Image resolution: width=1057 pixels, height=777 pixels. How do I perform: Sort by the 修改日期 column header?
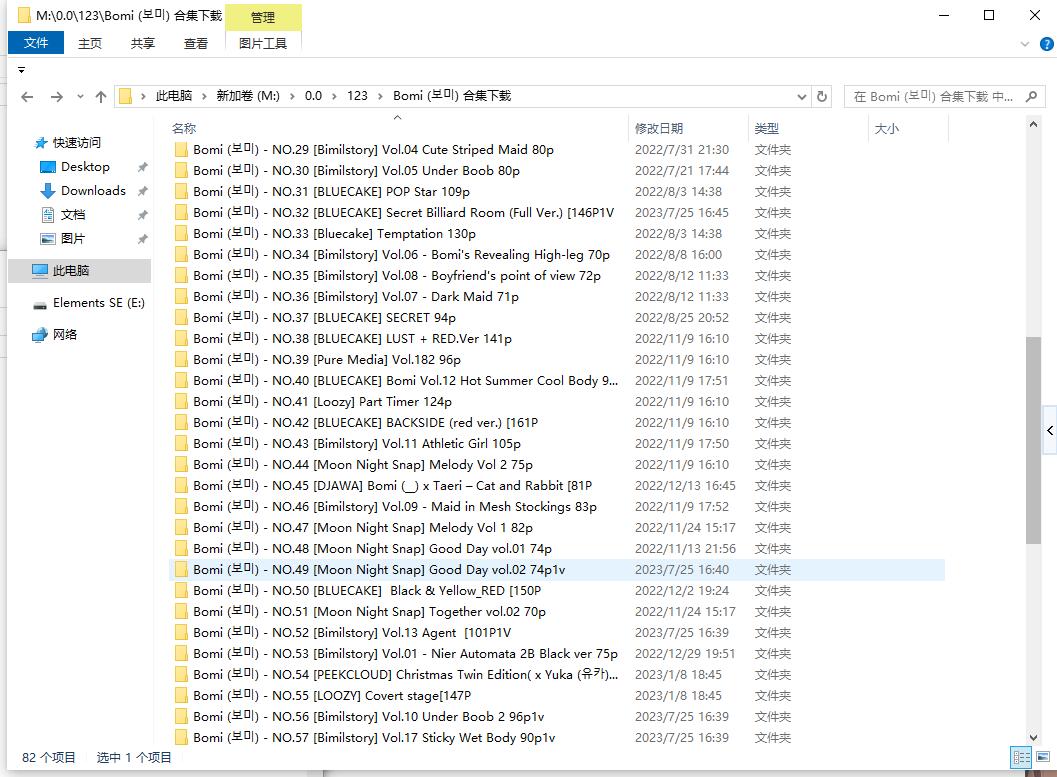[659, 128]
